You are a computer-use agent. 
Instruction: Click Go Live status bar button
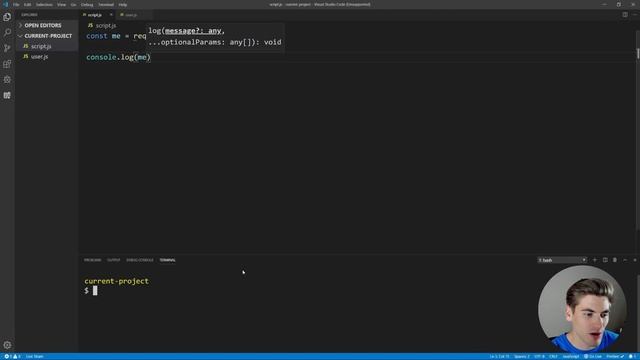[x=593, y=356]
